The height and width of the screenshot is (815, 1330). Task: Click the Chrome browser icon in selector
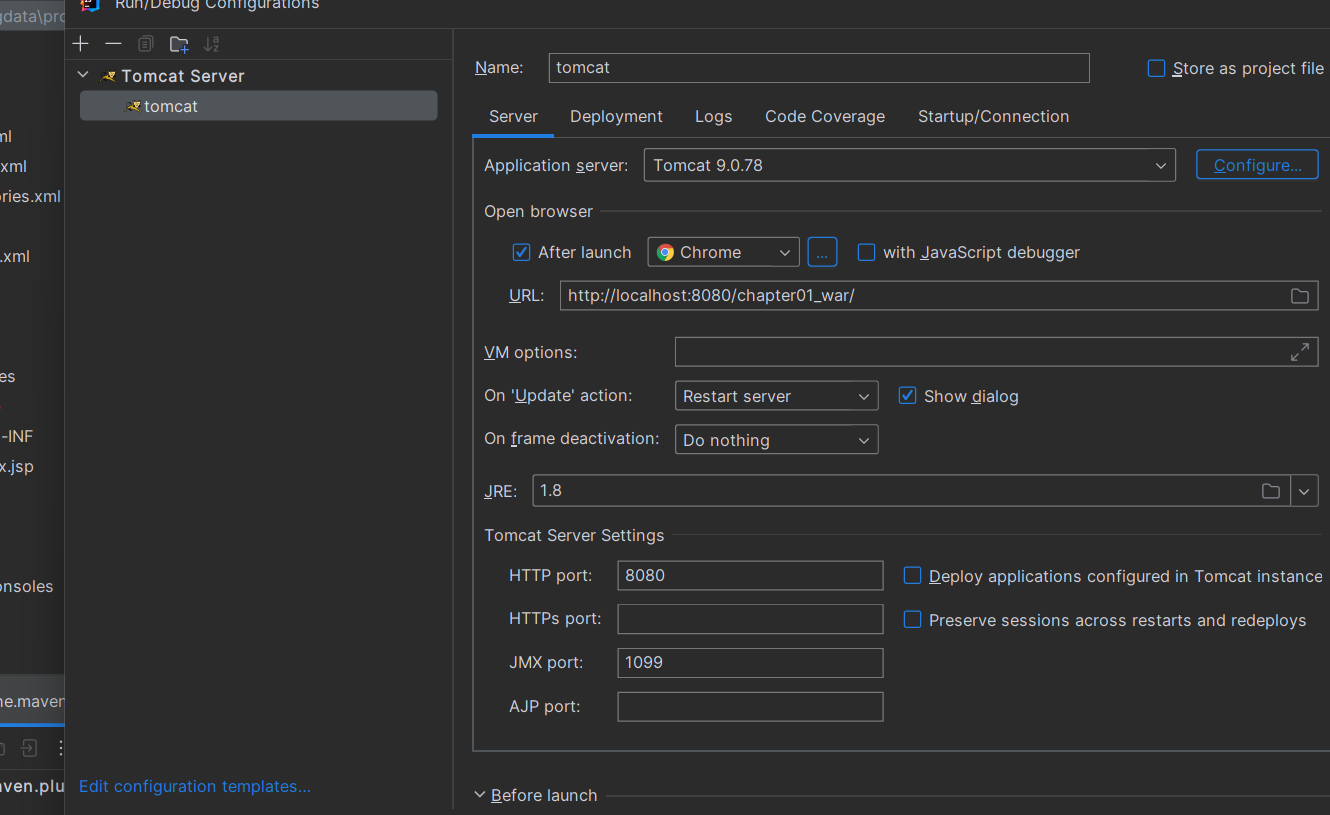666,253
